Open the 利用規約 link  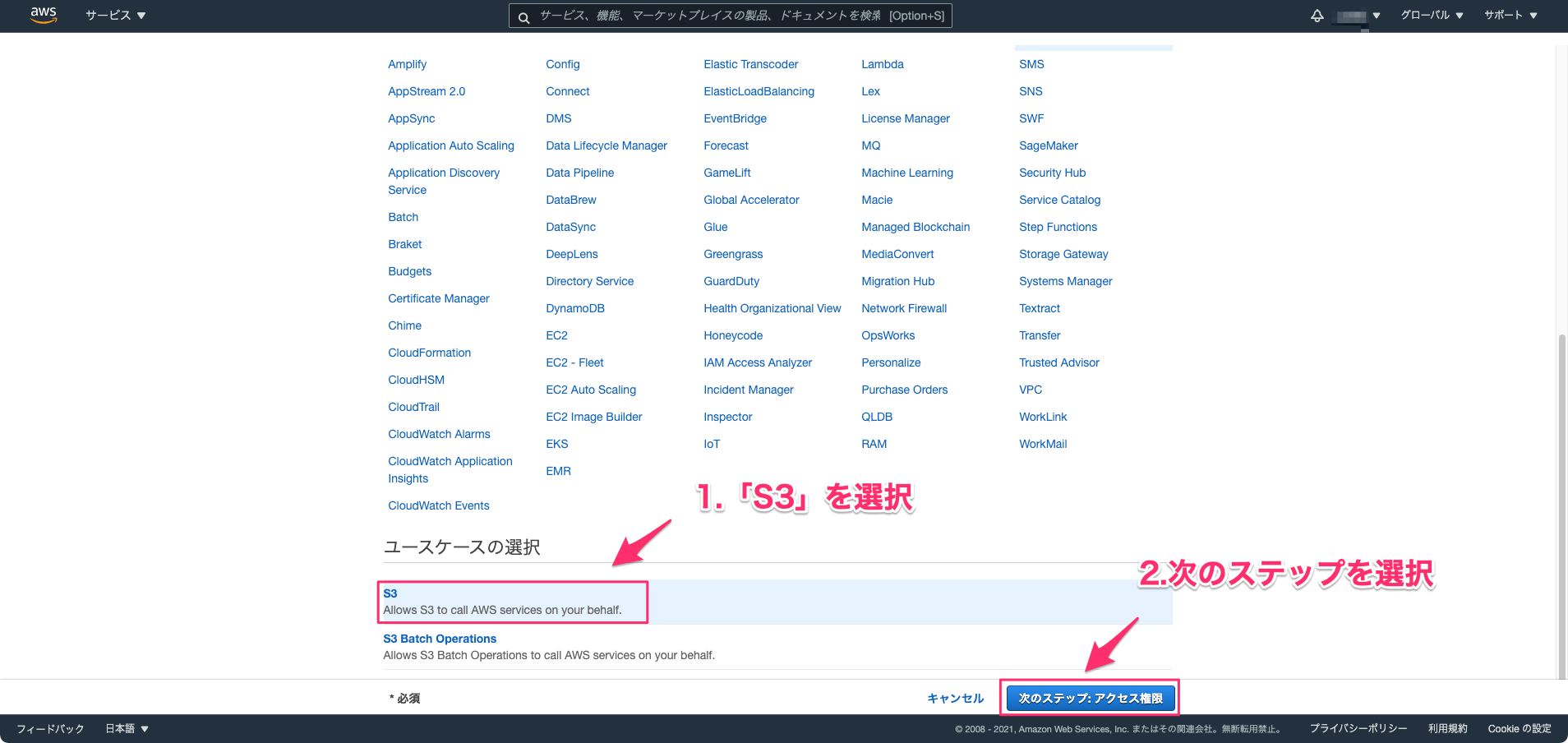pos(1447,729)
